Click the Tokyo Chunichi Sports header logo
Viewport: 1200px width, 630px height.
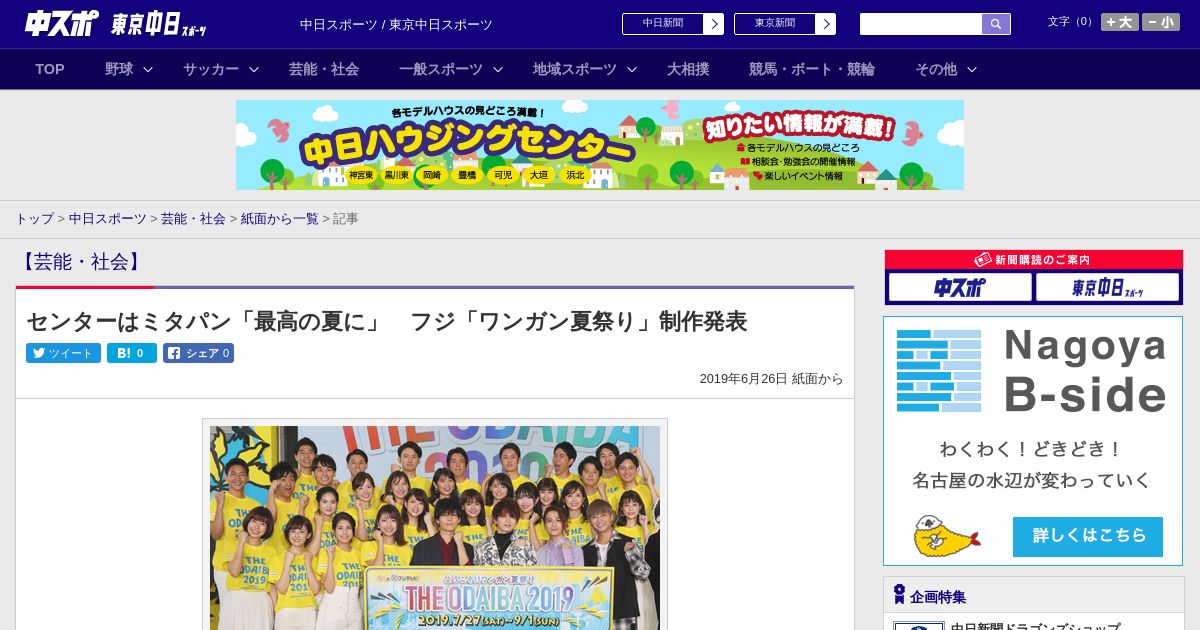159,24
